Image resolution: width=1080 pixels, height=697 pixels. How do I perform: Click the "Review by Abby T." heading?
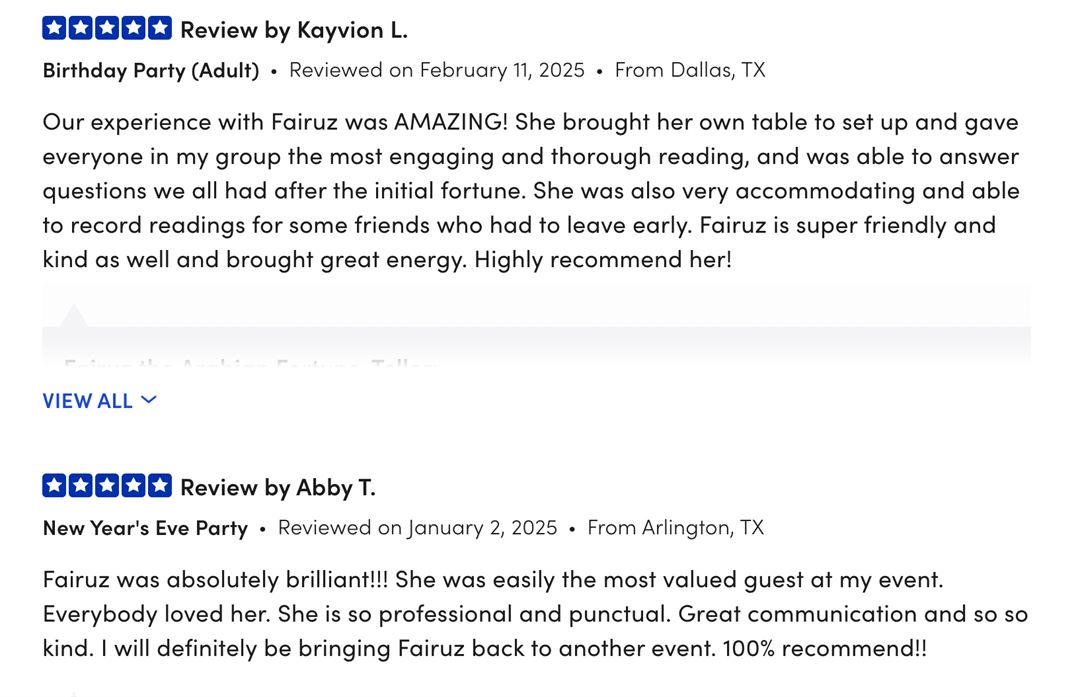tap(278, 488)
